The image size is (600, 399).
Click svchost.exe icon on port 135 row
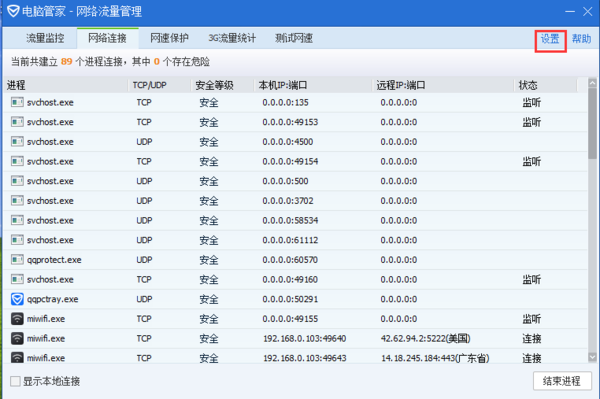pyautogui.click(x=17, y=102)
